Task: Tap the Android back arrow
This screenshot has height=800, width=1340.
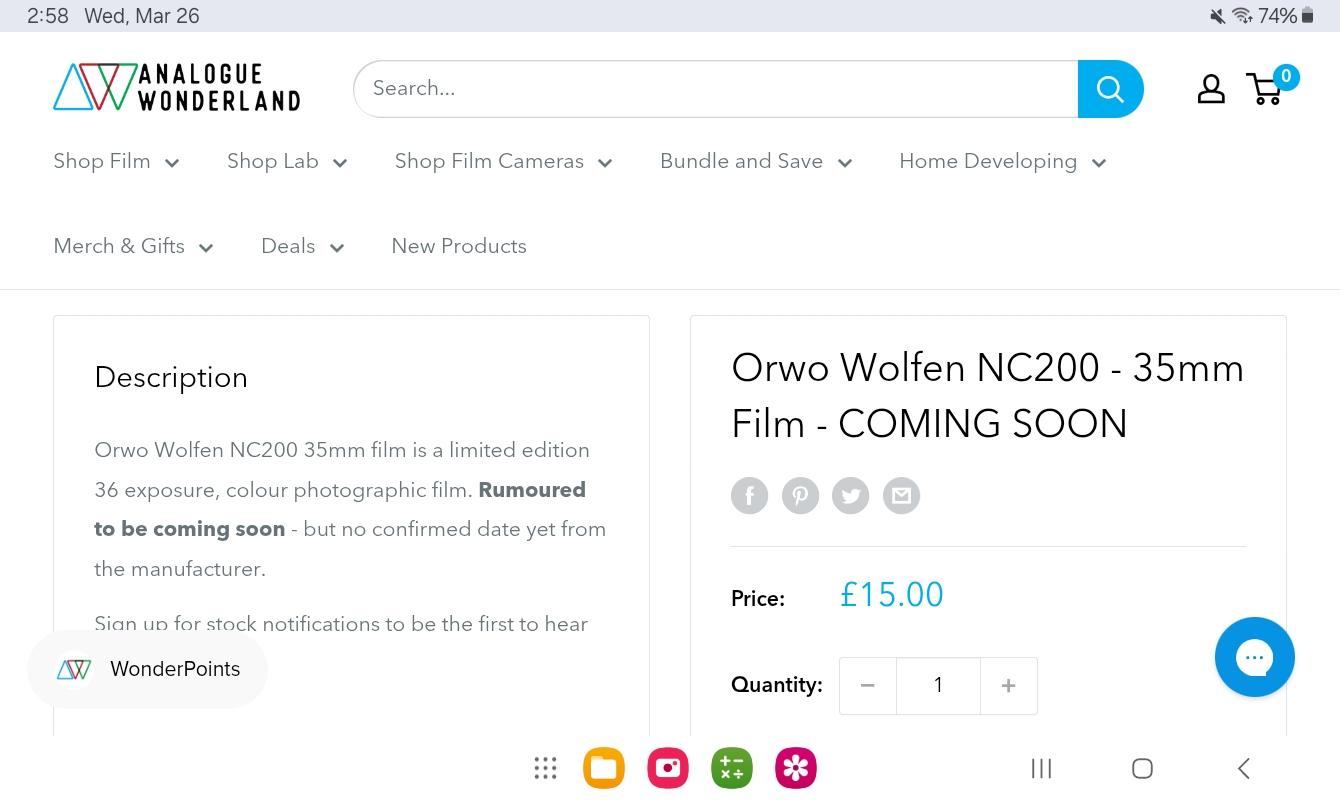Action: 1244,768
